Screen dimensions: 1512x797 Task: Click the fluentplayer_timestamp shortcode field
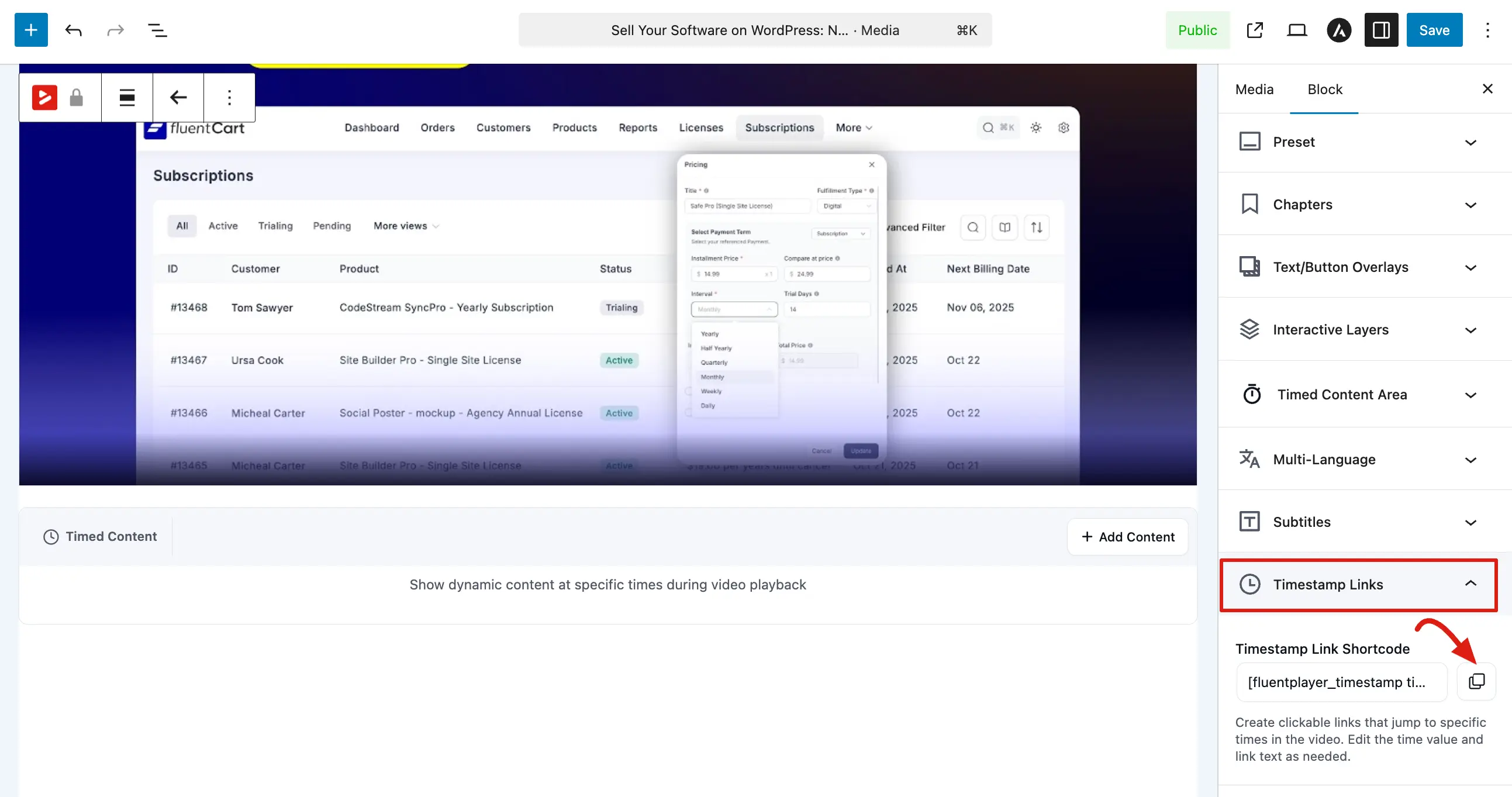pos(1342,682)
